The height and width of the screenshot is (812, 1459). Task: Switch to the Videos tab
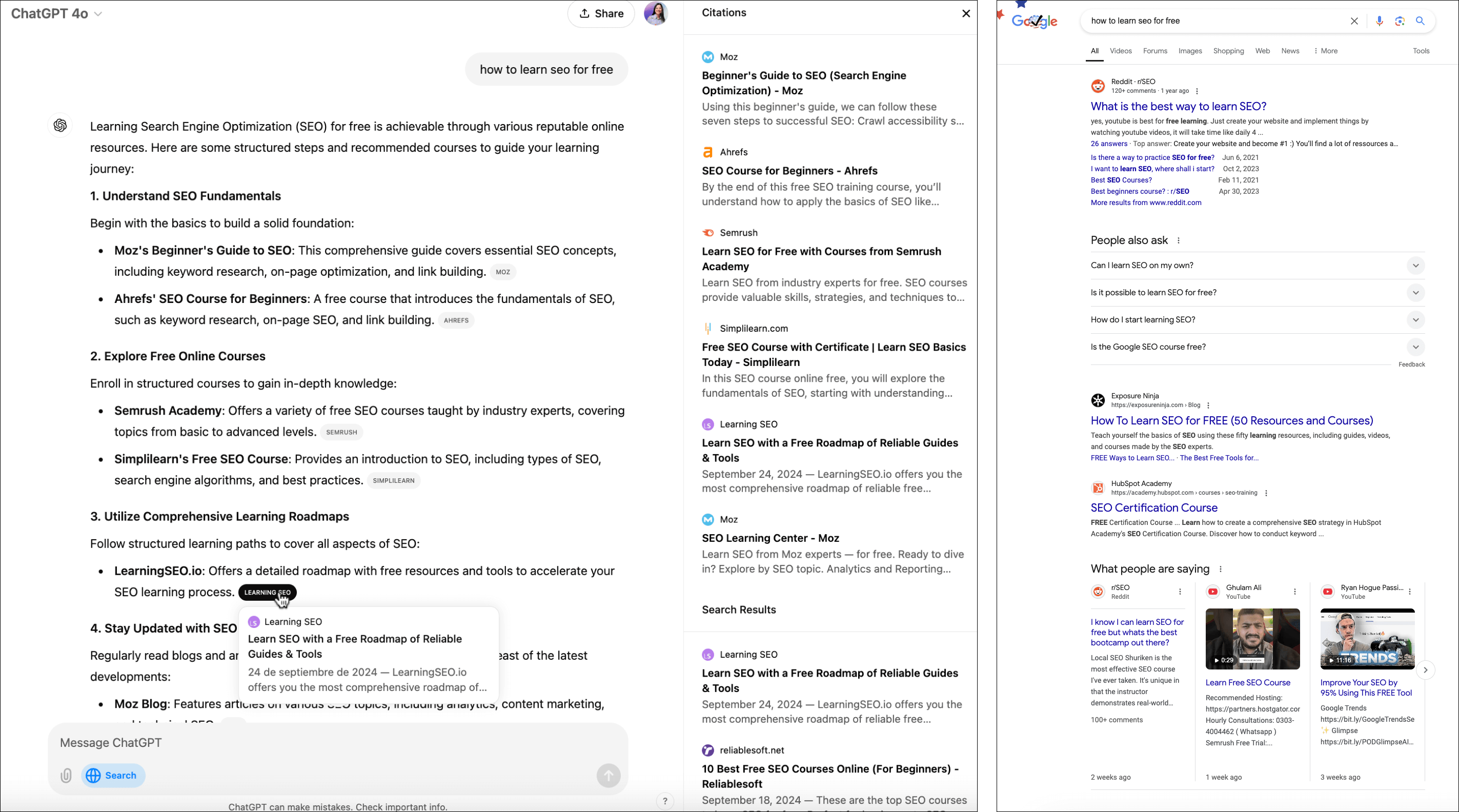pos(1120,51)
